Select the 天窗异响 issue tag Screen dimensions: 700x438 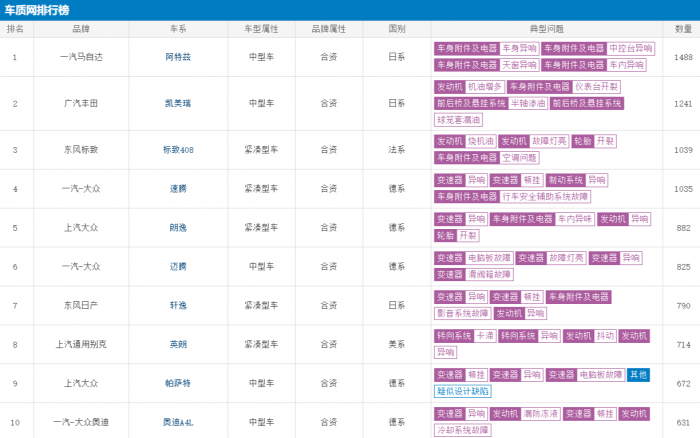(519, 65)
